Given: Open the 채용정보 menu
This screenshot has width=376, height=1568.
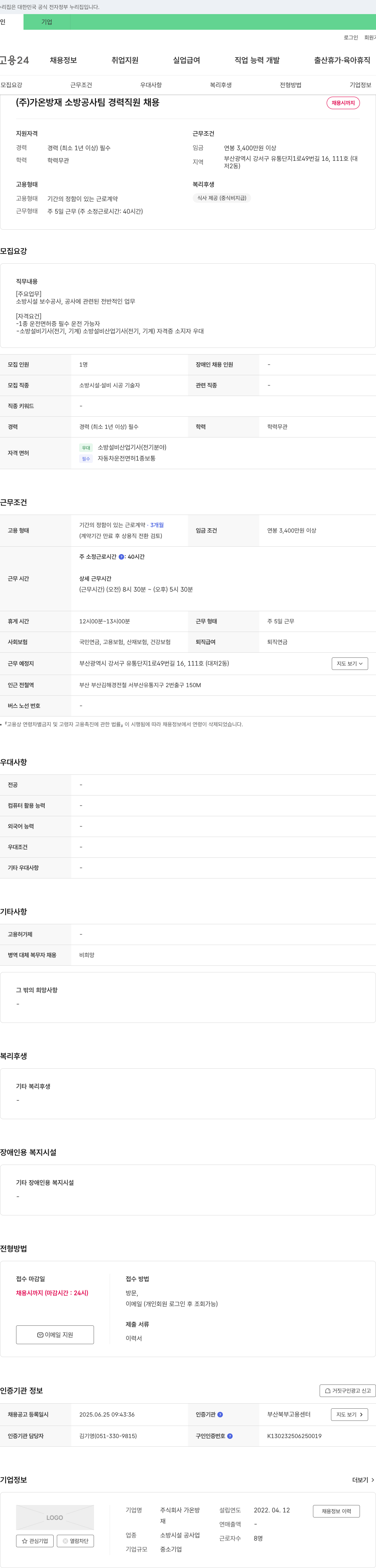Looking at the screenshot, I should 63,60.
